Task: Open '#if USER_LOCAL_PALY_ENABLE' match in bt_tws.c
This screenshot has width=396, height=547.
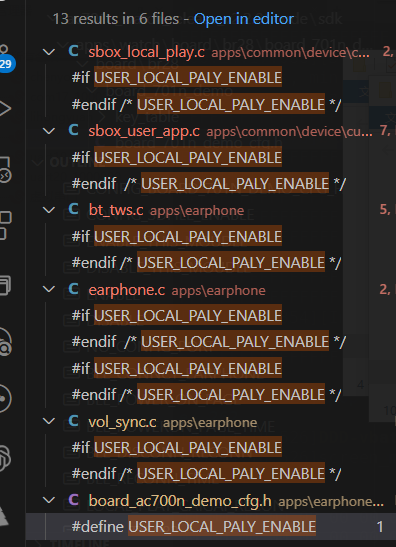Action: [177, 237]
